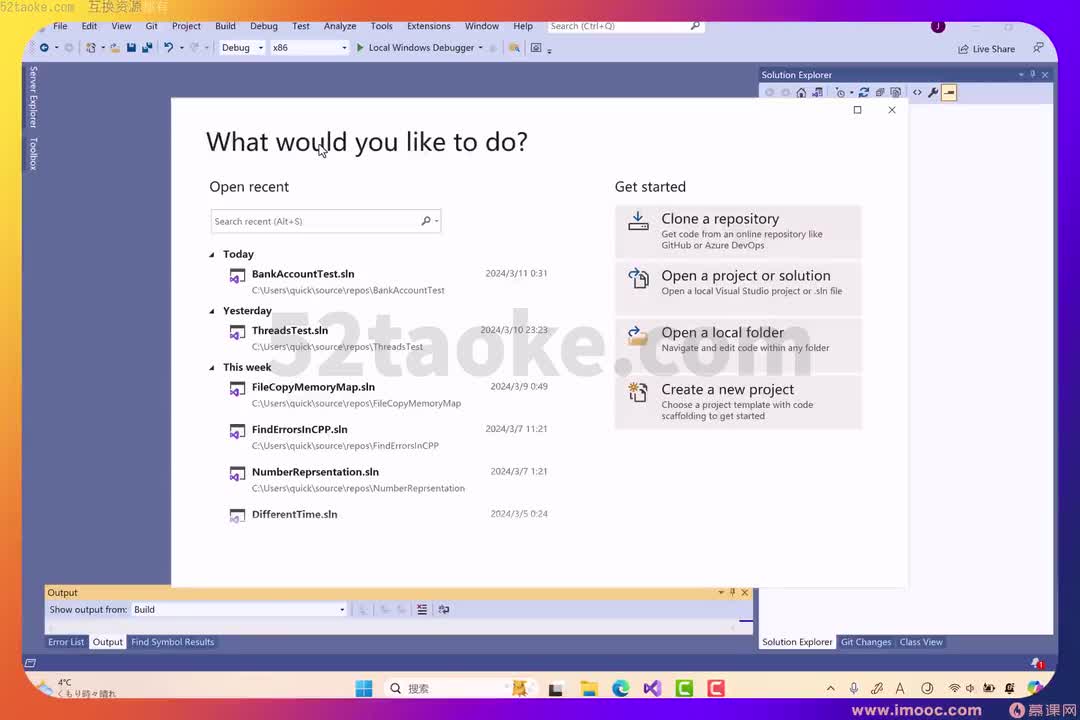Screen dimensions: 1080x720
Task: Open the File menu
Action: (x=61, y=26)
